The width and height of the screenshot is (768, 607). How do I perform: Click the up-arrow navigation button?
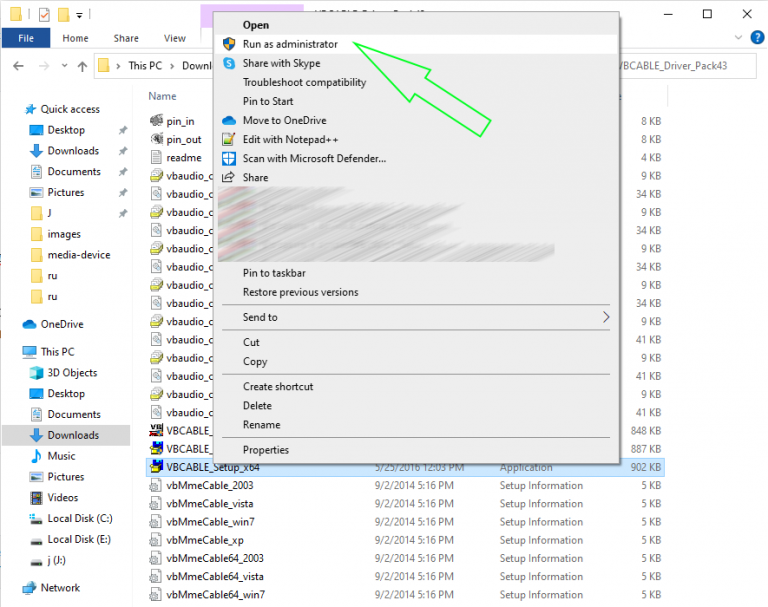(81, 66)
